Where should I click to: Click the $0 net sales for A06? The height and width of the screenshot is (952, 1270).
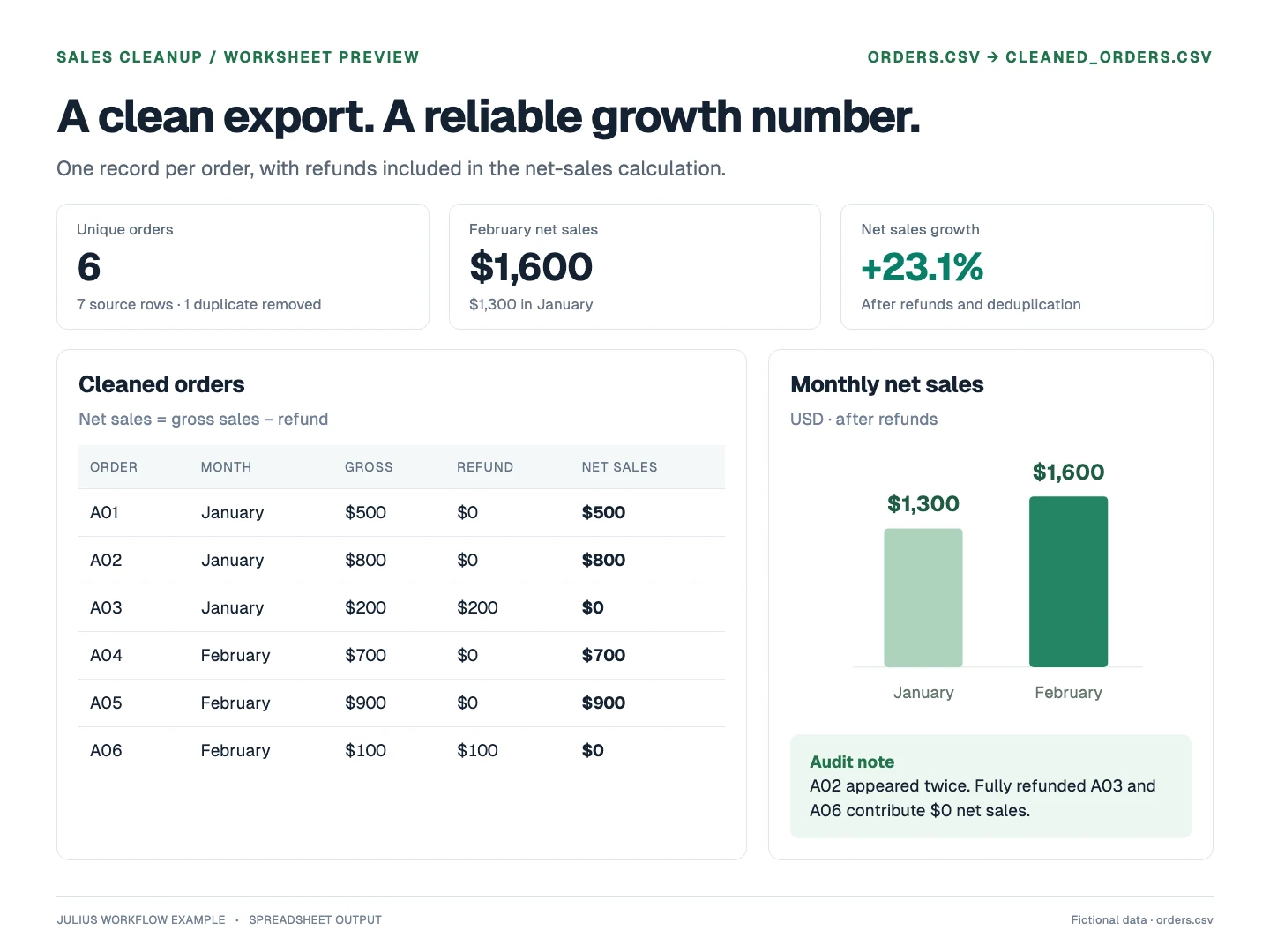pyautogui.click(x=593, y=751)
